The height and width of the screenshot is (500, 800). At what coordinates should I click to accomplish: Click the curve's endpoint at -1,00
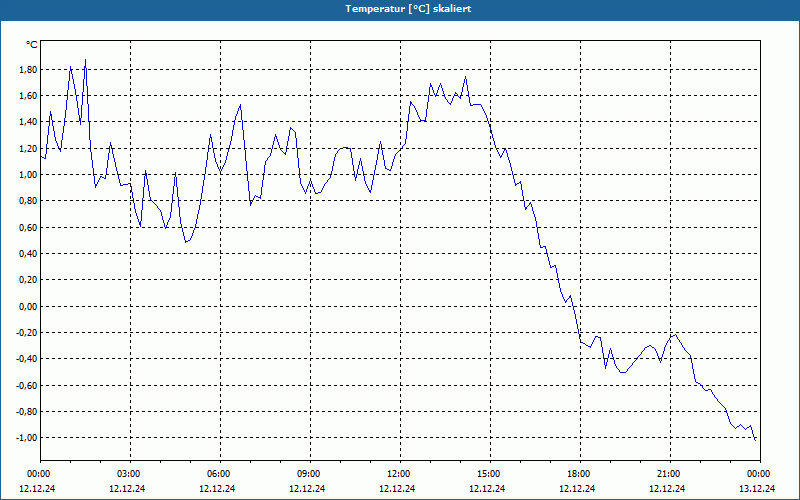click(x=755, y=440)
